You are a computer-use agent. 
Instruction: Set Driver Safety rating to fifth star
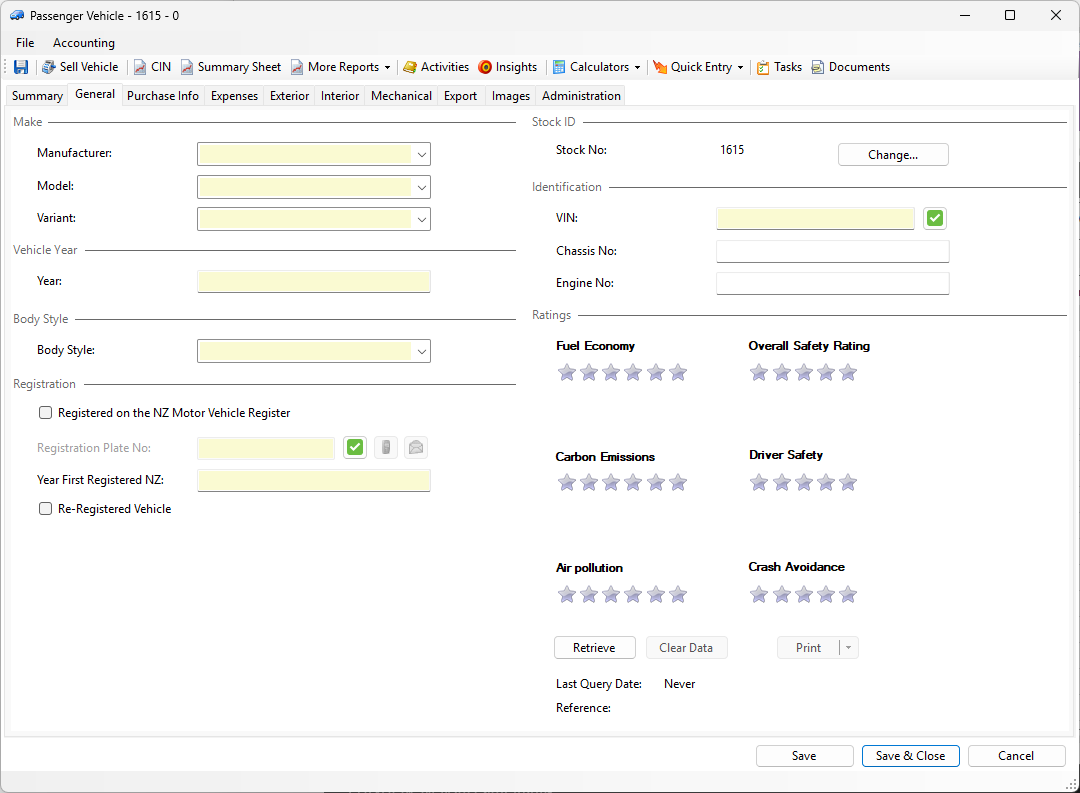tap(849, 483)
